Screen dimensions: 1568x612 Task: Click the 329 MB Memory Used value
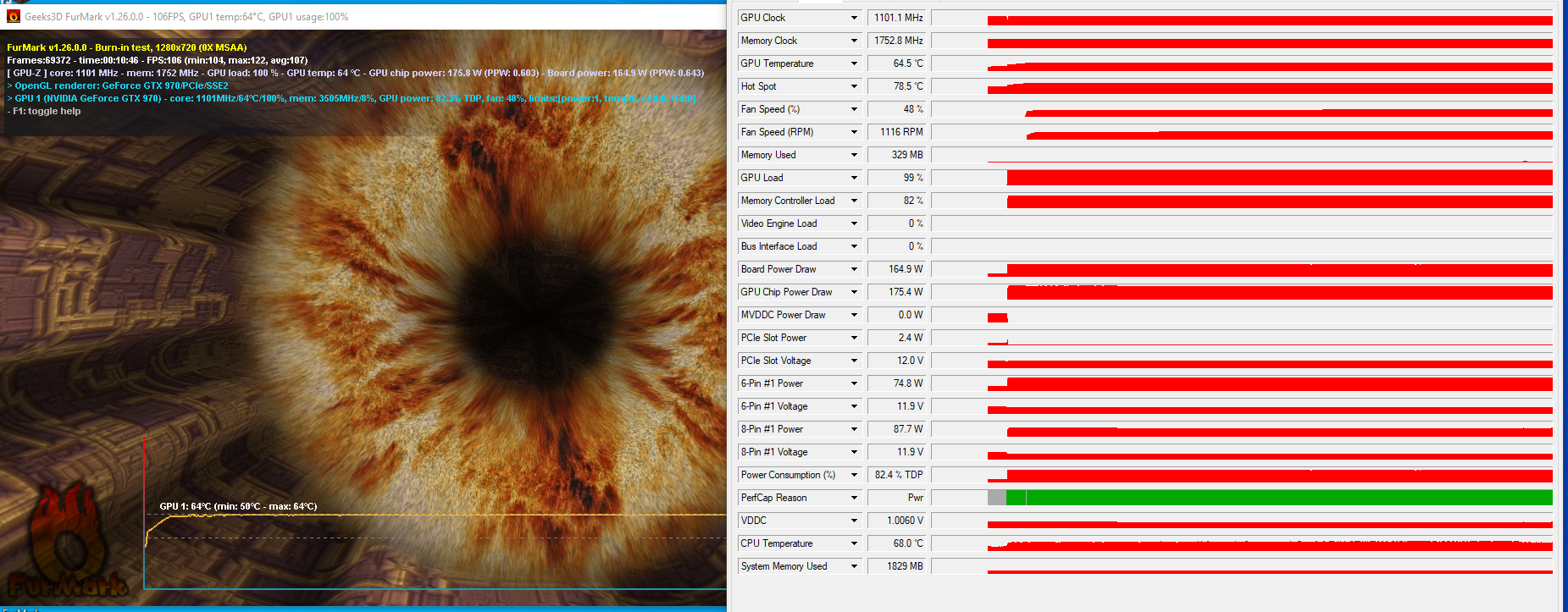[x=898, y=155]
